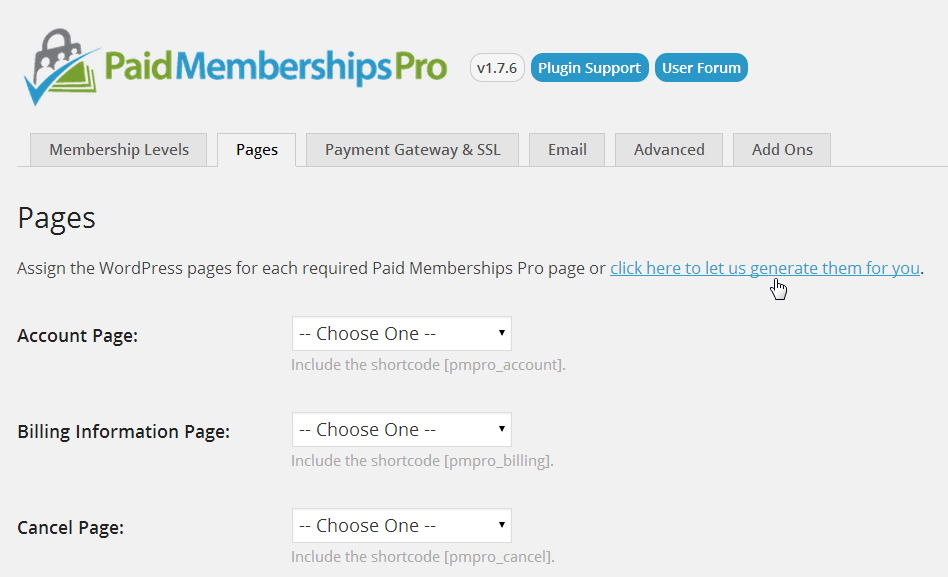Switch to the Email settings tab
This screenshot has width=948, height=577.
[x=566, y=149]
